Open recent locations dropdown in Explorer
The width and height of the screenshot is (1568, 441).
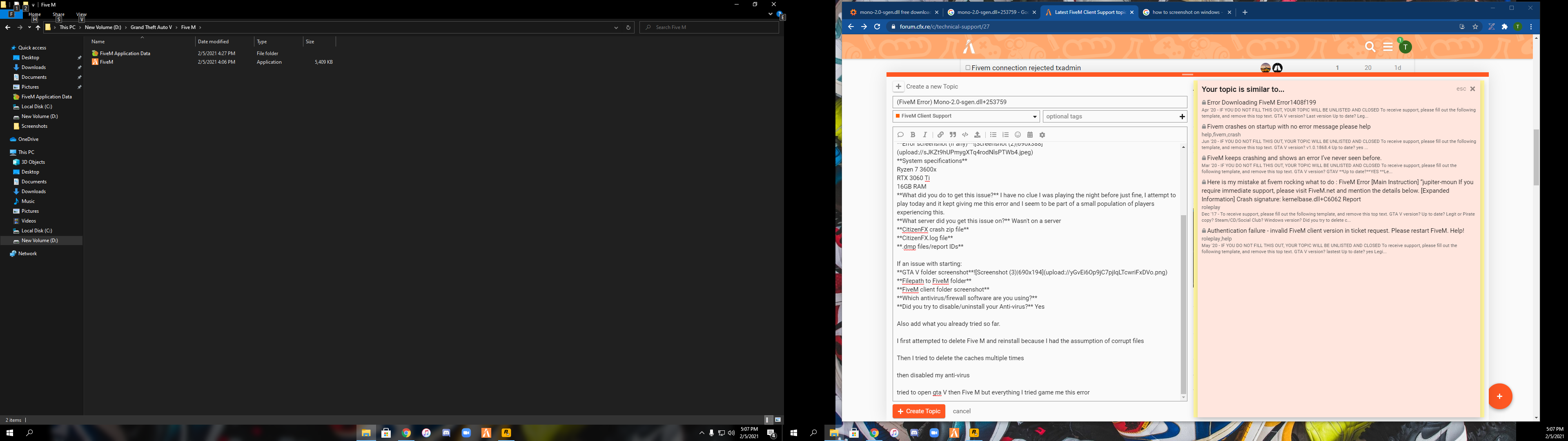point(29,27)
